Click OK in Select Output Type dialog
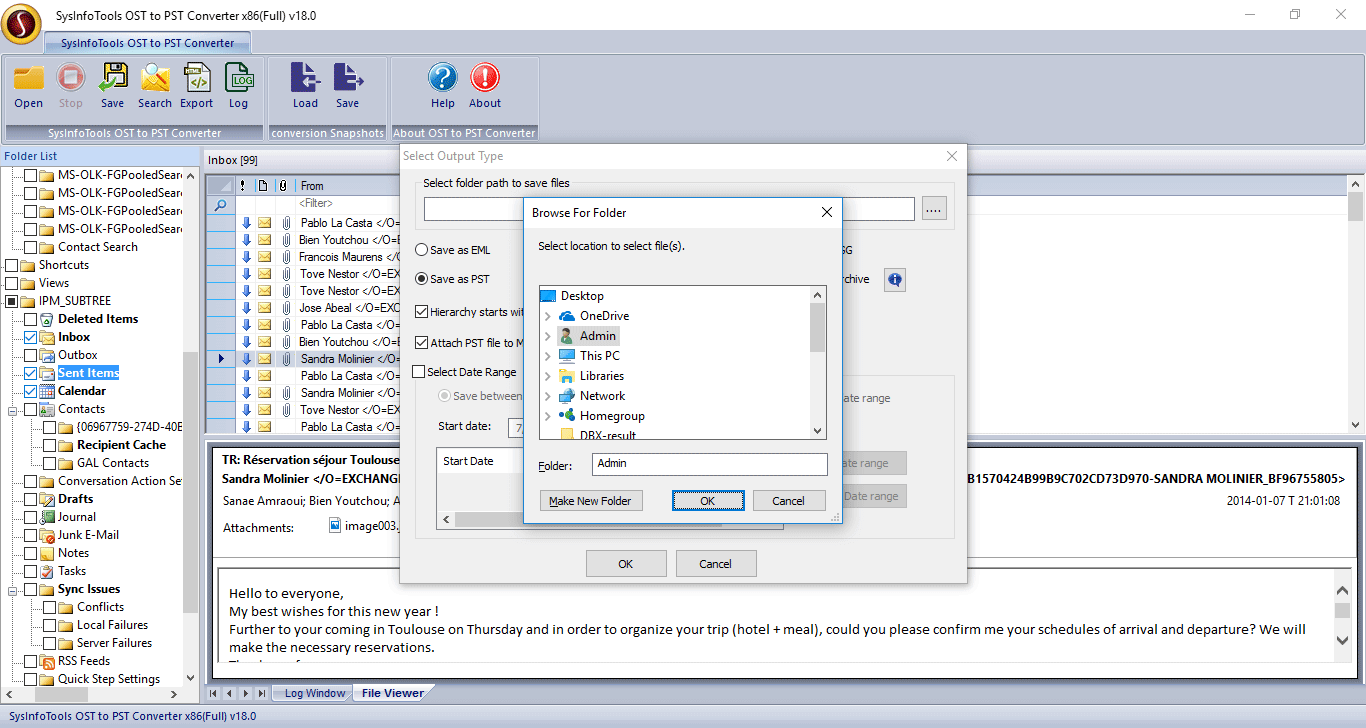1366x728 pixels. (626, 564)
